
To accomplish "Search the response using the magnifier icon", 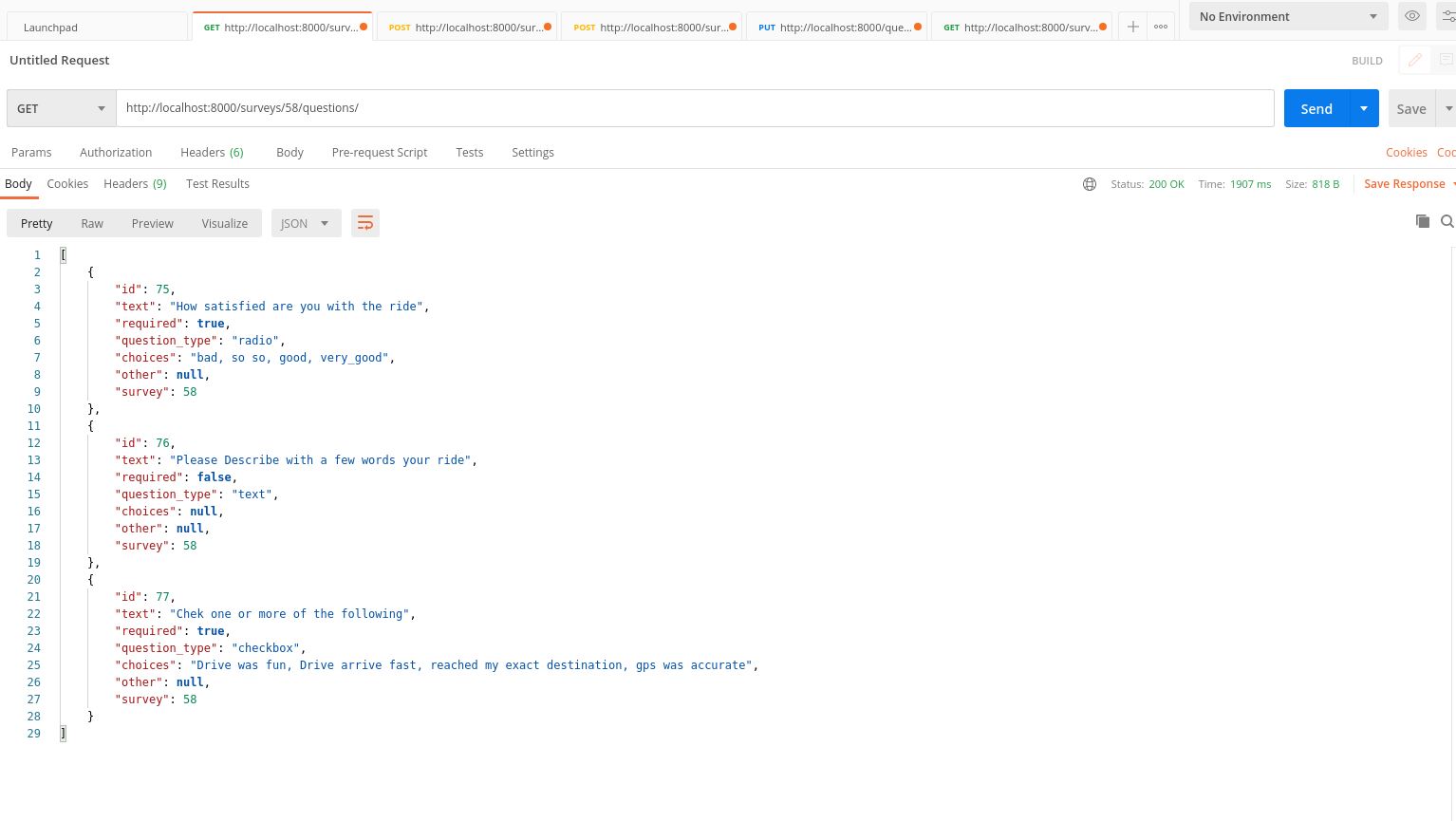I will [x=1447, y=221].
